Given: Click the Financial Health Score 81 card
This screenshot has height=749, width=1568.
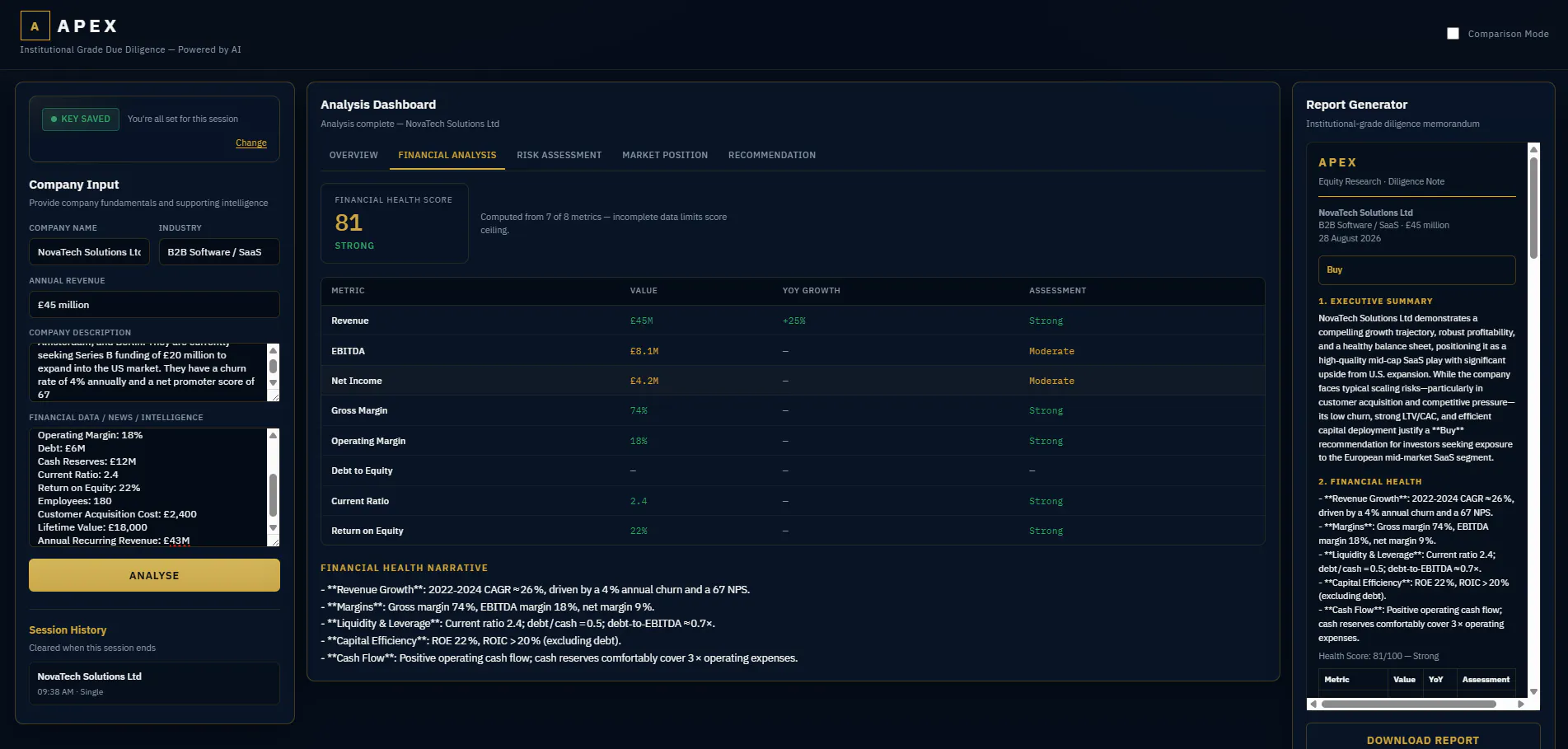Looking at the screenshot, I should tap(395, 223).
